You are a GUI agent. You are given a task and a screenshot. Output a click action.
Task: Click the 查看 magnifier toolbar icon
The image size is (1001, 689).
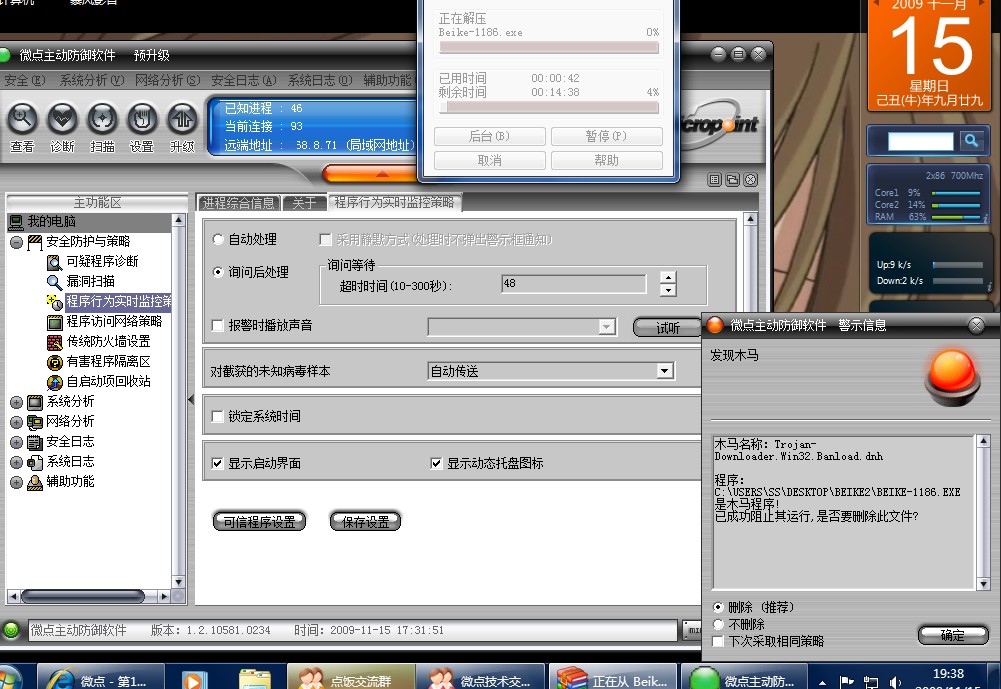[x=22, y=119]
